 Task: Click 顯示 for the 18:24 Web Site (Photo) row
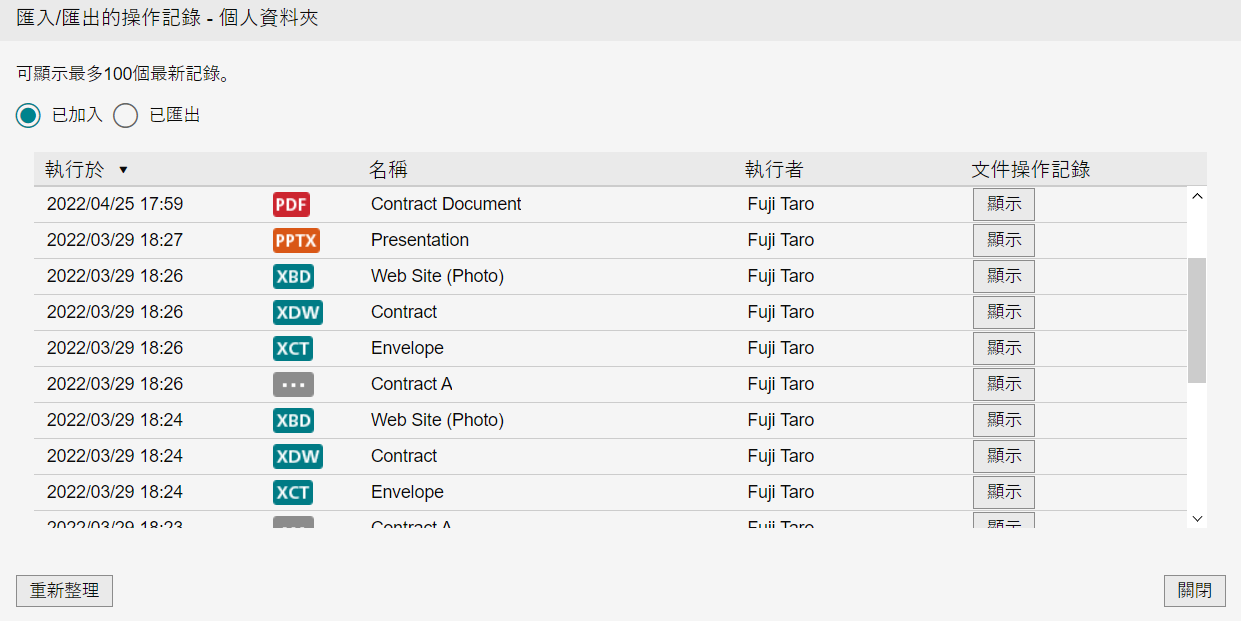click(x=1004, y=420)
